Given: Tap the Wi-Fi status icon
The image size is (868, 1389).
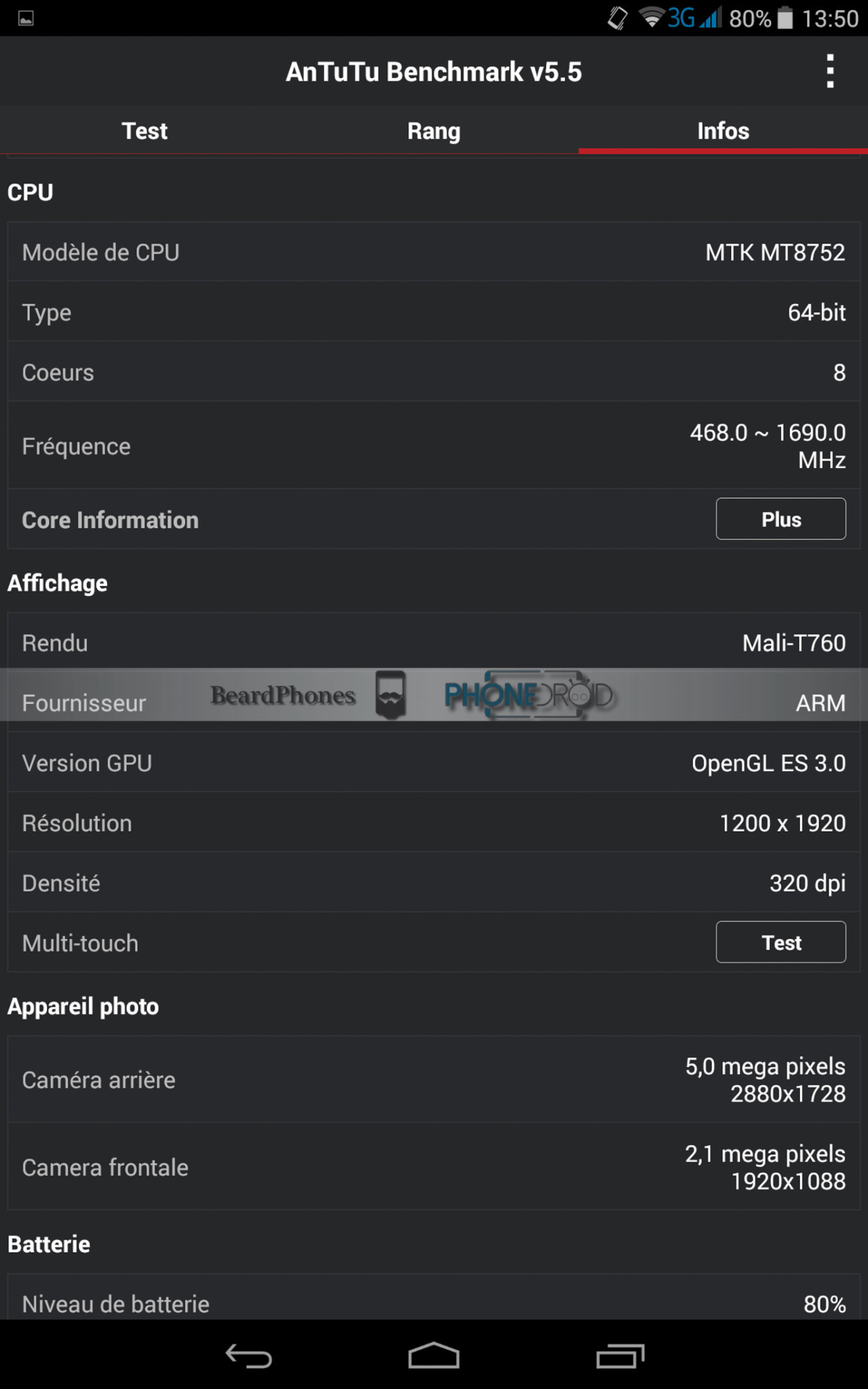Looking at the screenshot, I should (652, 18).
